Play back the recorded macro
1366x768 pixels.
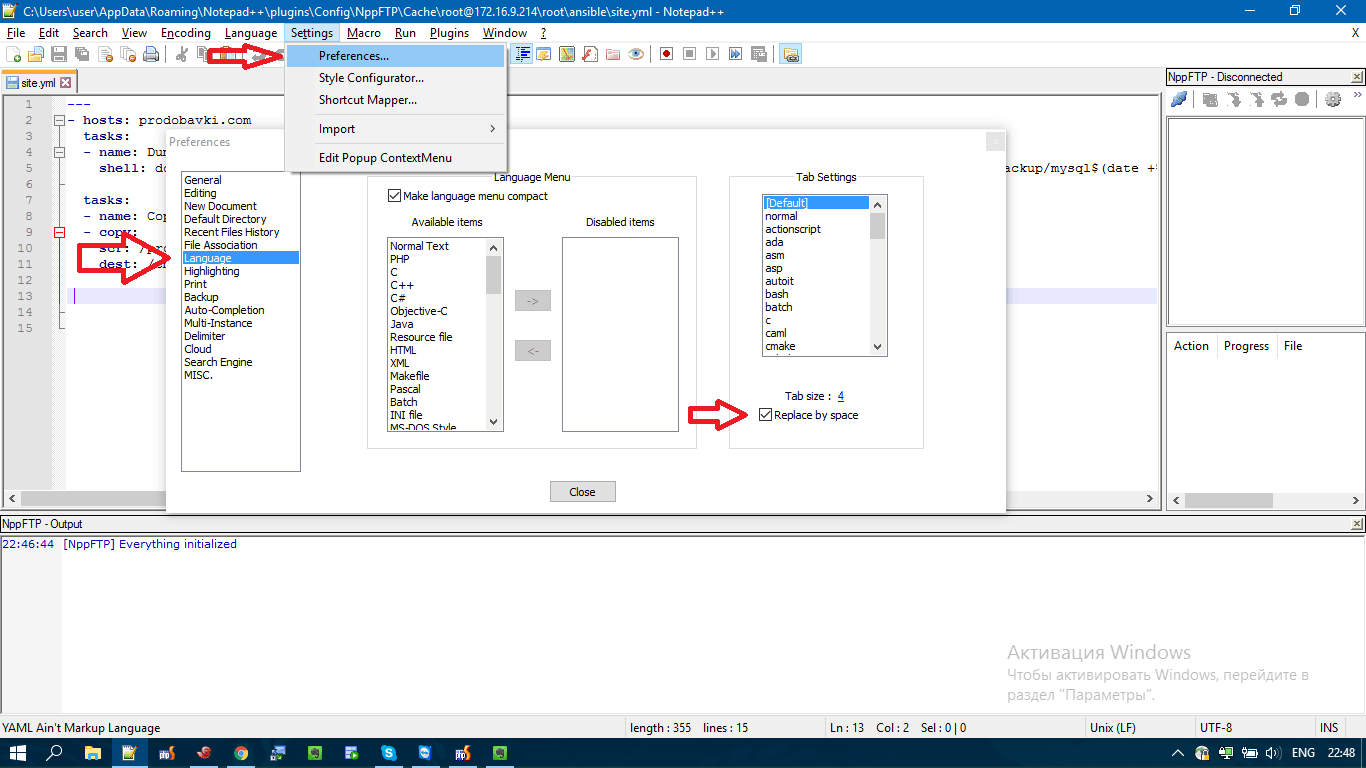pyautogui.click(x=713, y=54)
